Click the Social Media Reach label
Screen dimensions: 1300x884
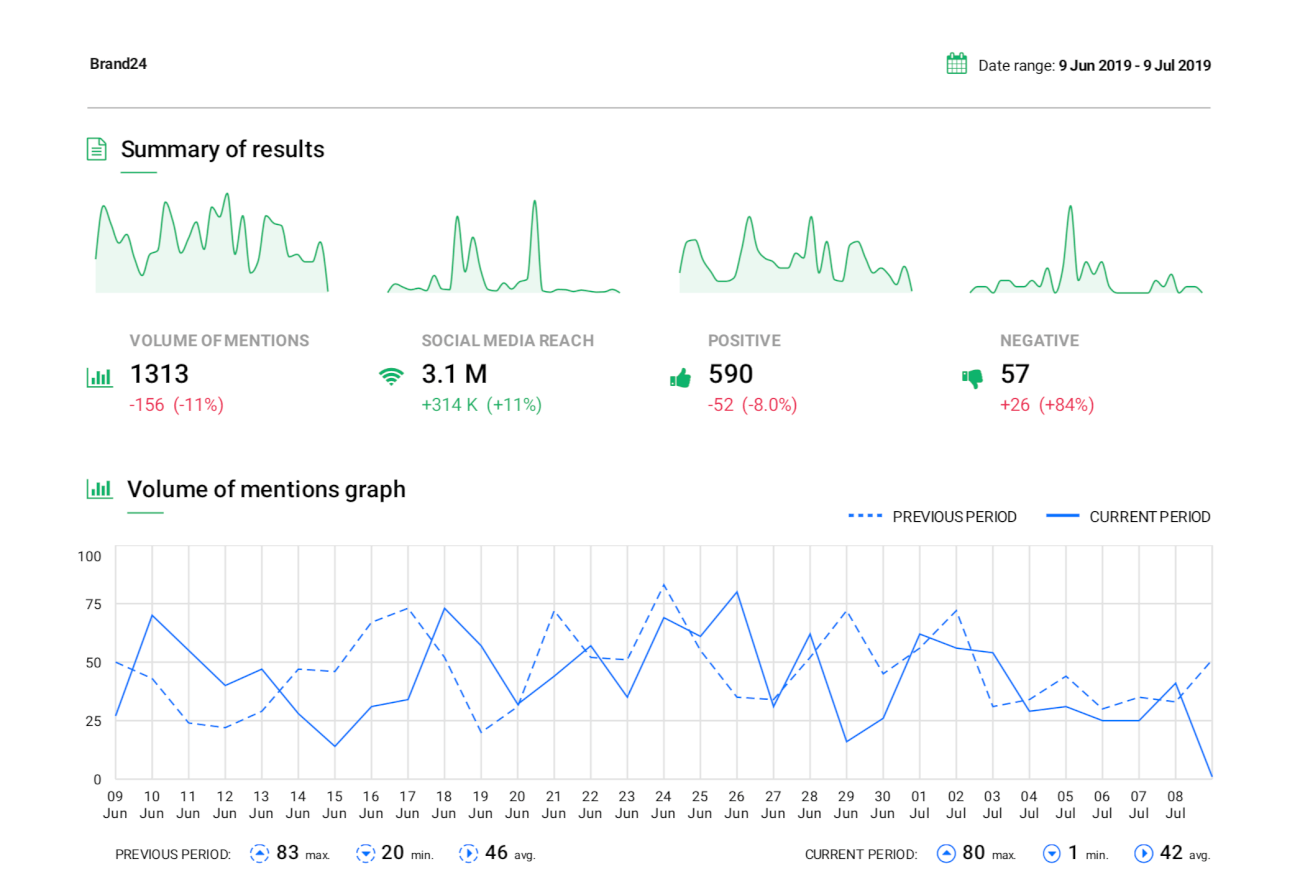508,340
